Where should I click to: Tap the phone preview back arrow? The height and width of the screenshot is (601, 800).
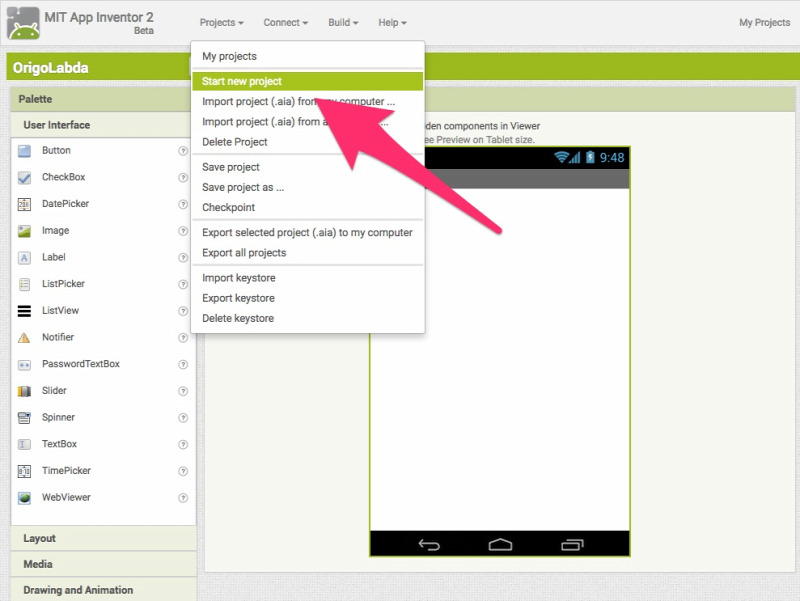pos(429,545)
